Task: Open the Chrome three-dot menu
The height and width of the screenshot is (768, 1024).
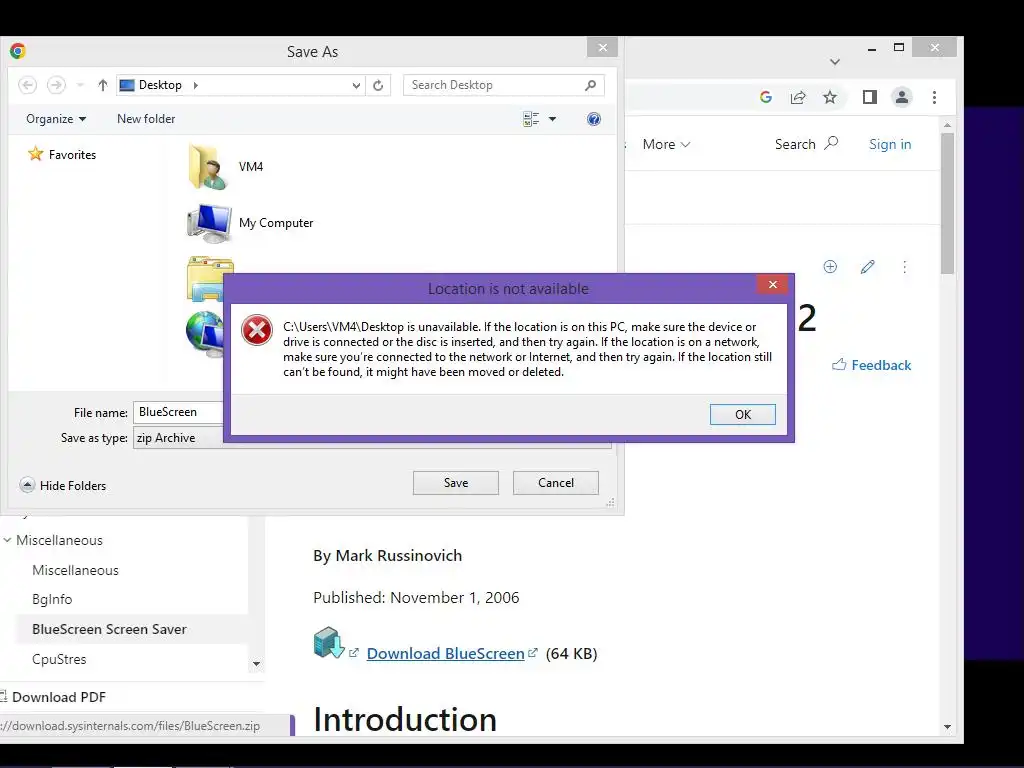Action: (935, 97)
